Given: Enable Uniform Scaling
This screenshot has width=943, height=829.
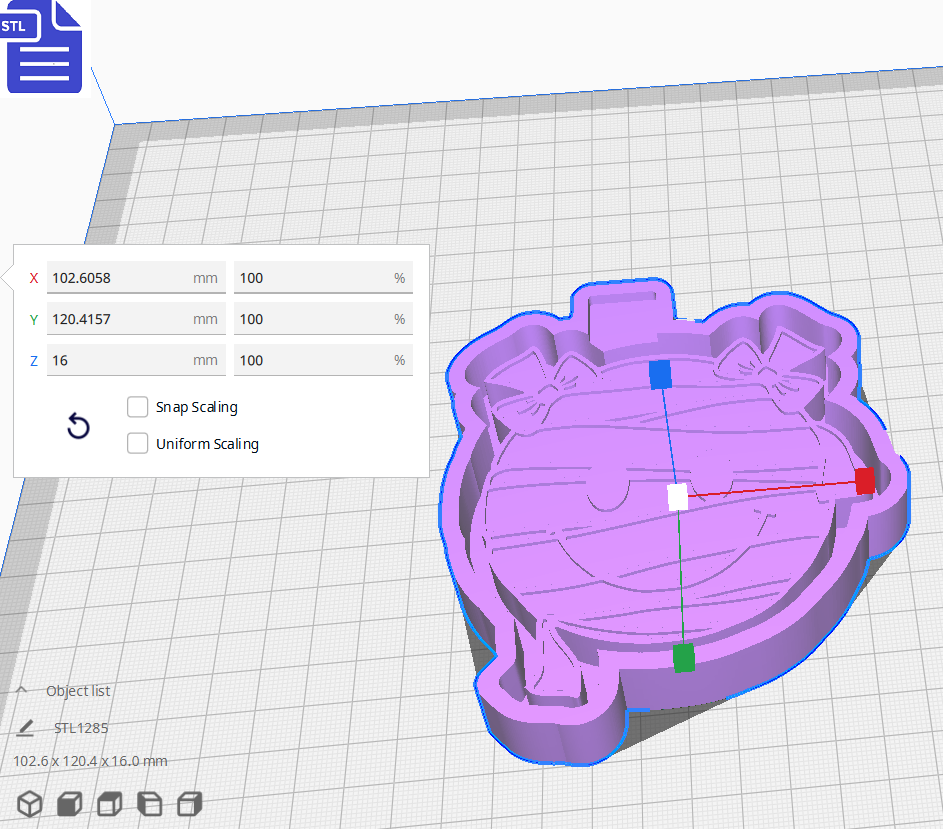Looking at the screenshot, I should tap(137, 443).
